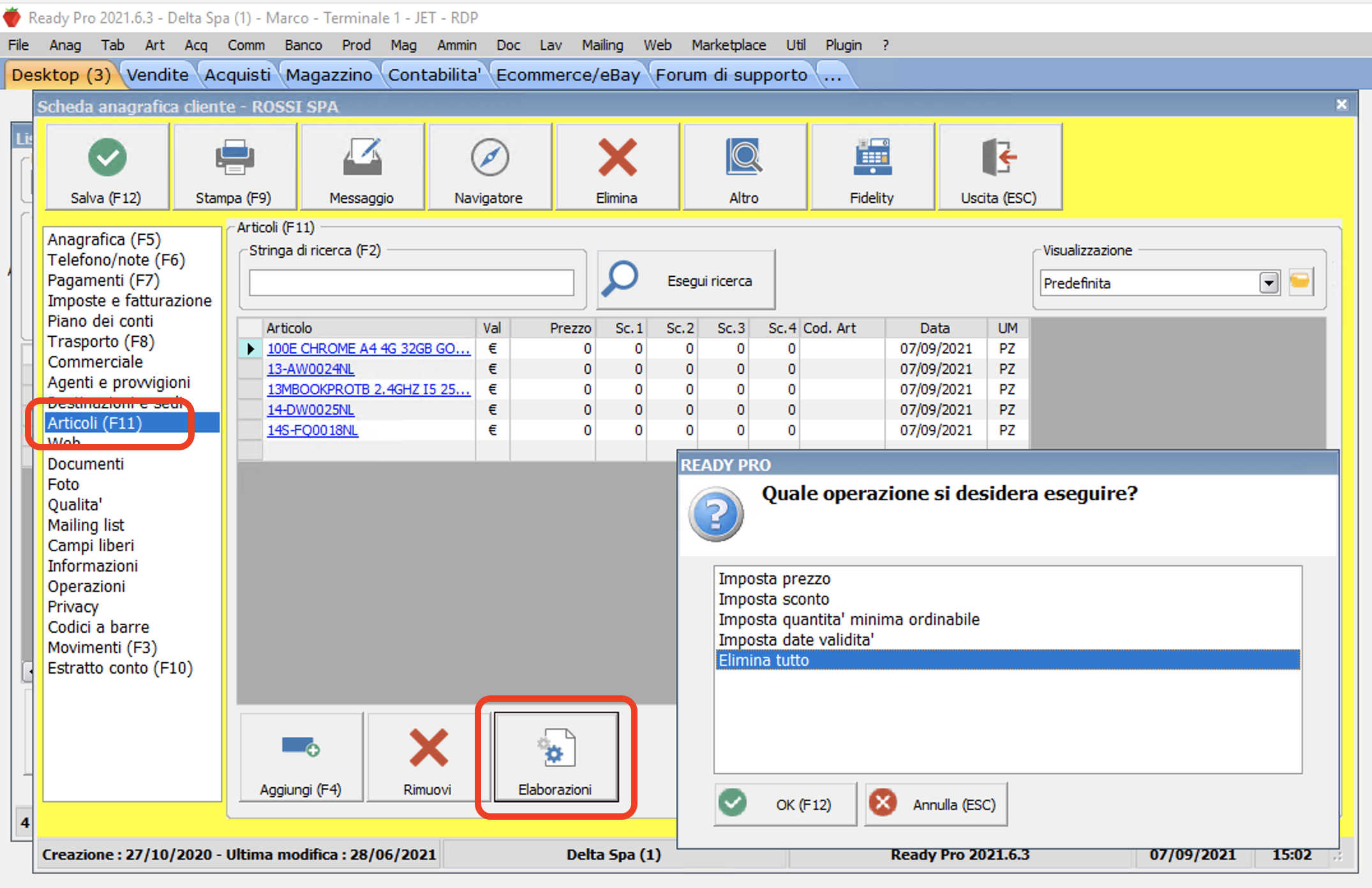Click Prezzo cell of 14-DW0025NL row

pos(553,410)
